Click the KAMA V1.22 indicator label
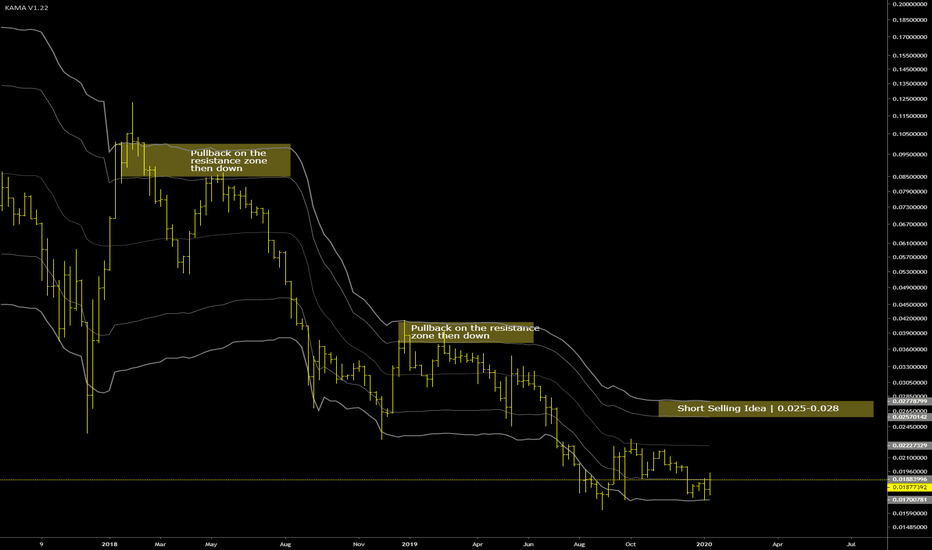Viewport: 932px width, 550px height. tap(27, 8)
